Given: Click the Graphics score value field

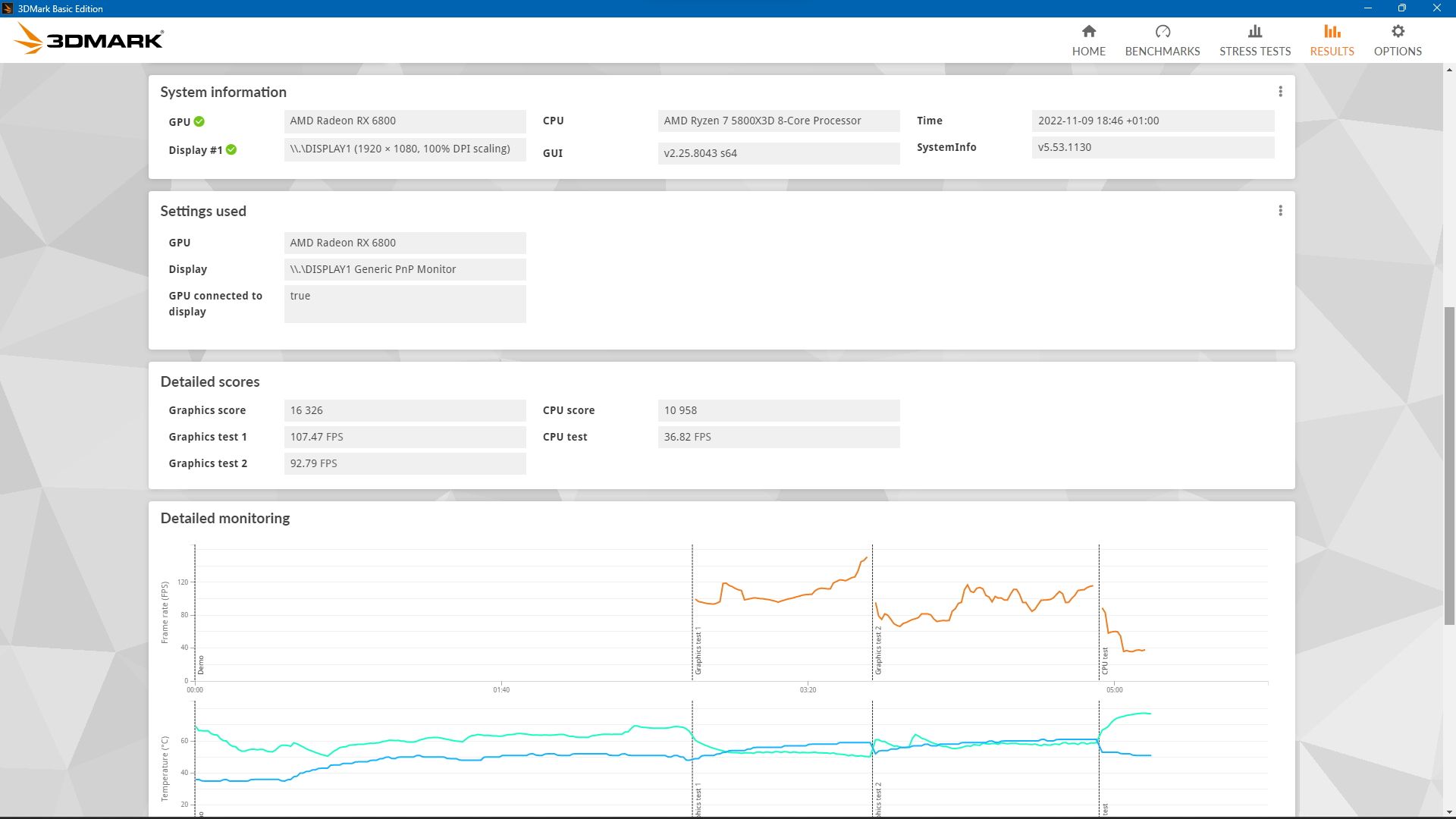Looking at the screenshot, I should tap(404, 410).
